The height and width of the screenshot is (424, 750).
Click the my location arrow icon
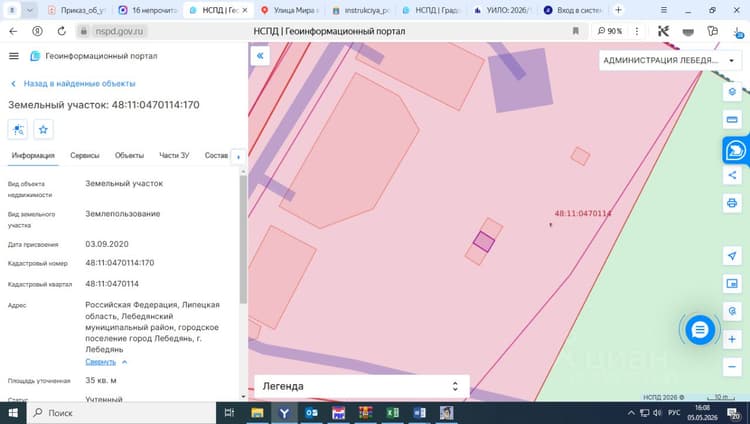click(x=732, y=256)
